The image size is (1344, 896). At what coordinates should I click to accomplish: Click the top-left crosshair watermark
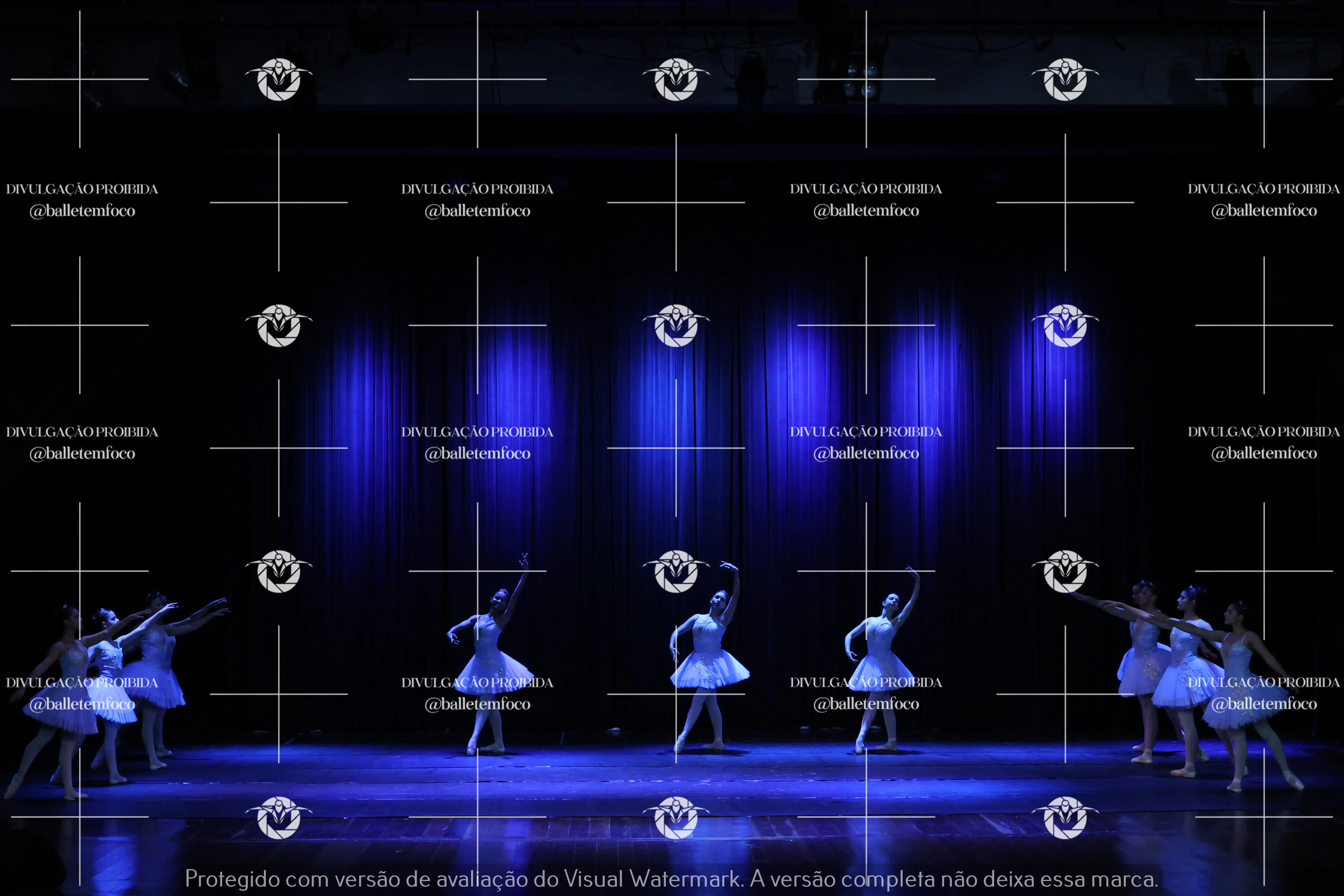click(80, 80)
